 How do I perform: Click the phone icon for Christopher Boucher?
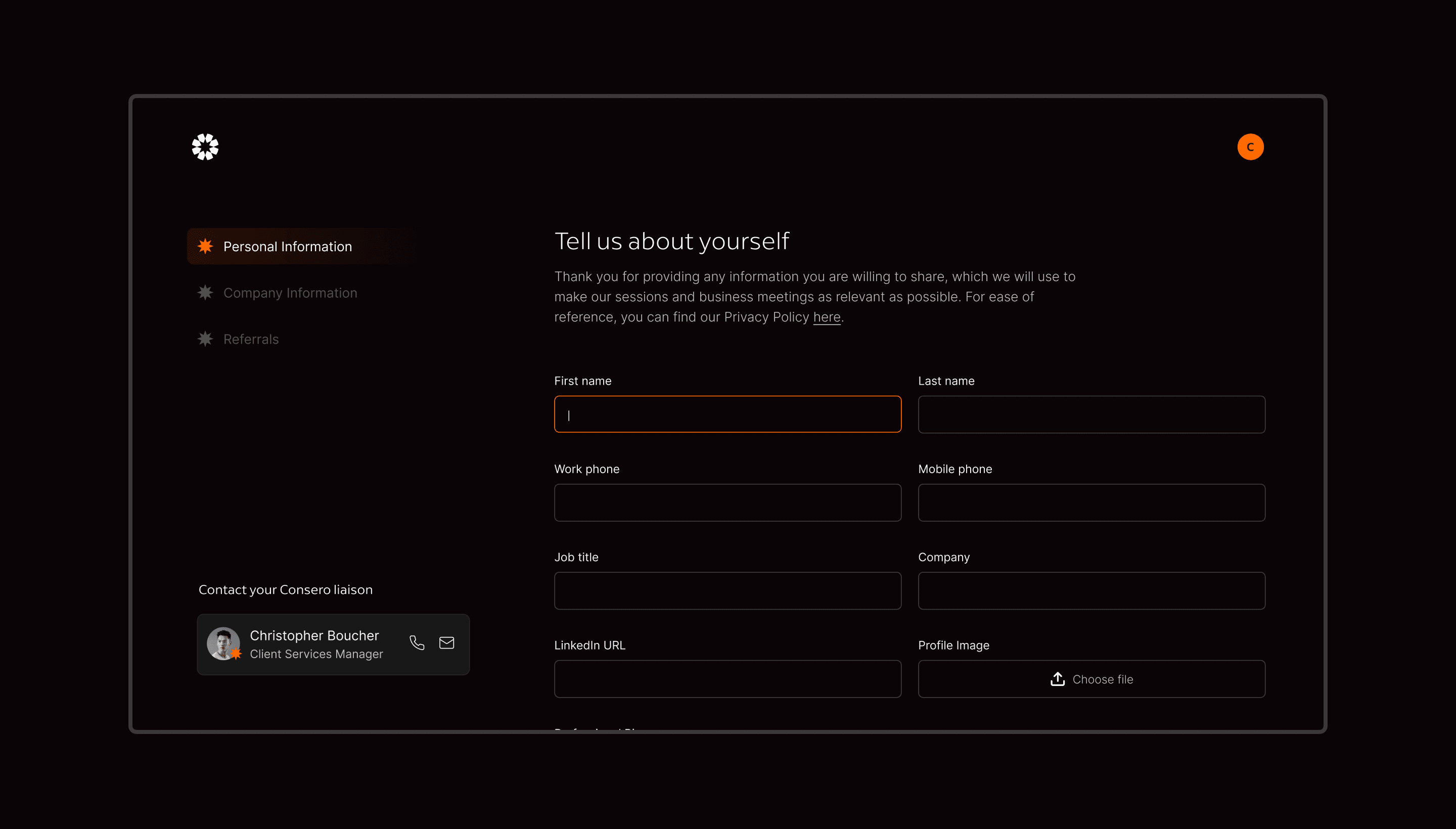point(417,643)
